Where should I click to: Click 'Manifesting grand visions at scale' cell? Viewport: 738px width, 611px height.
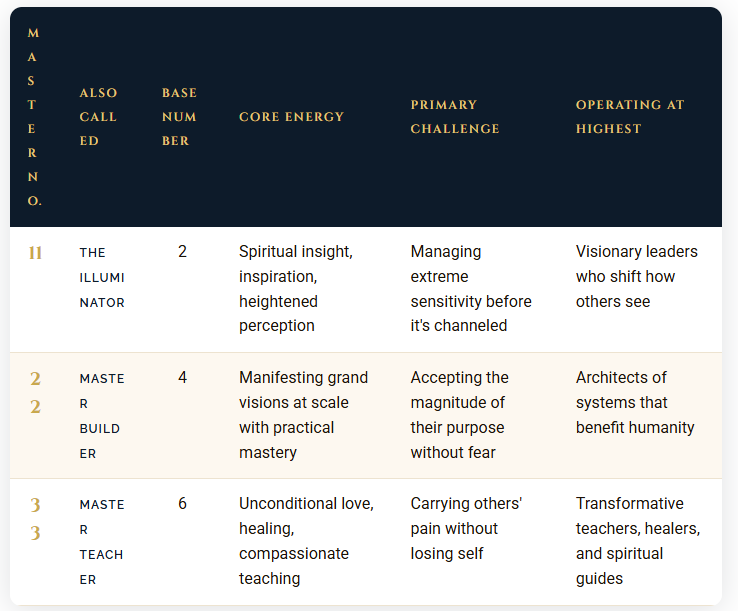(x=303, y=415)
